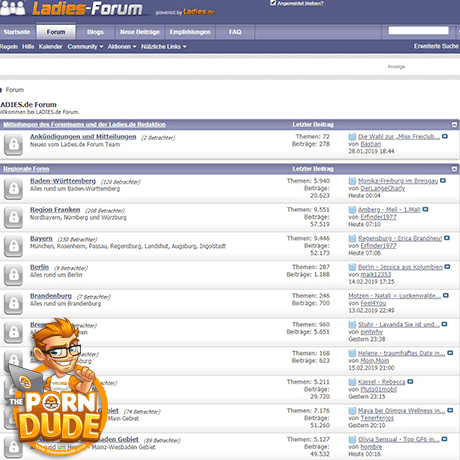Open the Empfehlungen tab
The height and width of the screenshot is (460, 460).
[x=190, y=32]
